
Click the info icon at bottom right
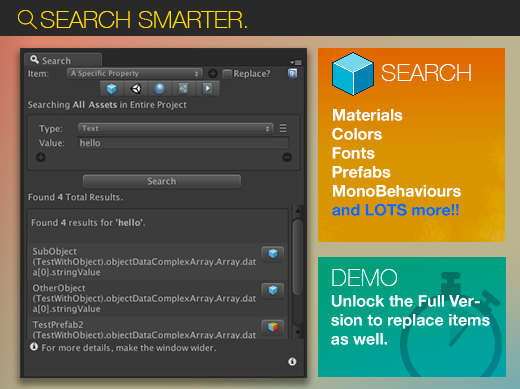(x=292, y=362)
